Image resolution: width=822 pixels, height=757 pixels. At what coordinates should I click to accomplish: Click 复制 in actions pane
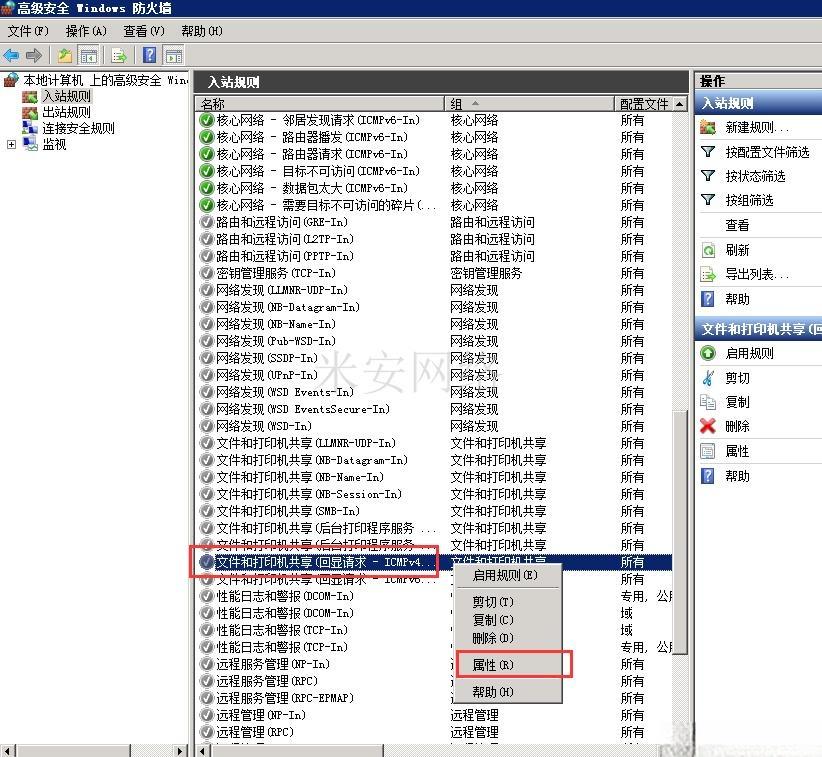[x=737, y=402]
